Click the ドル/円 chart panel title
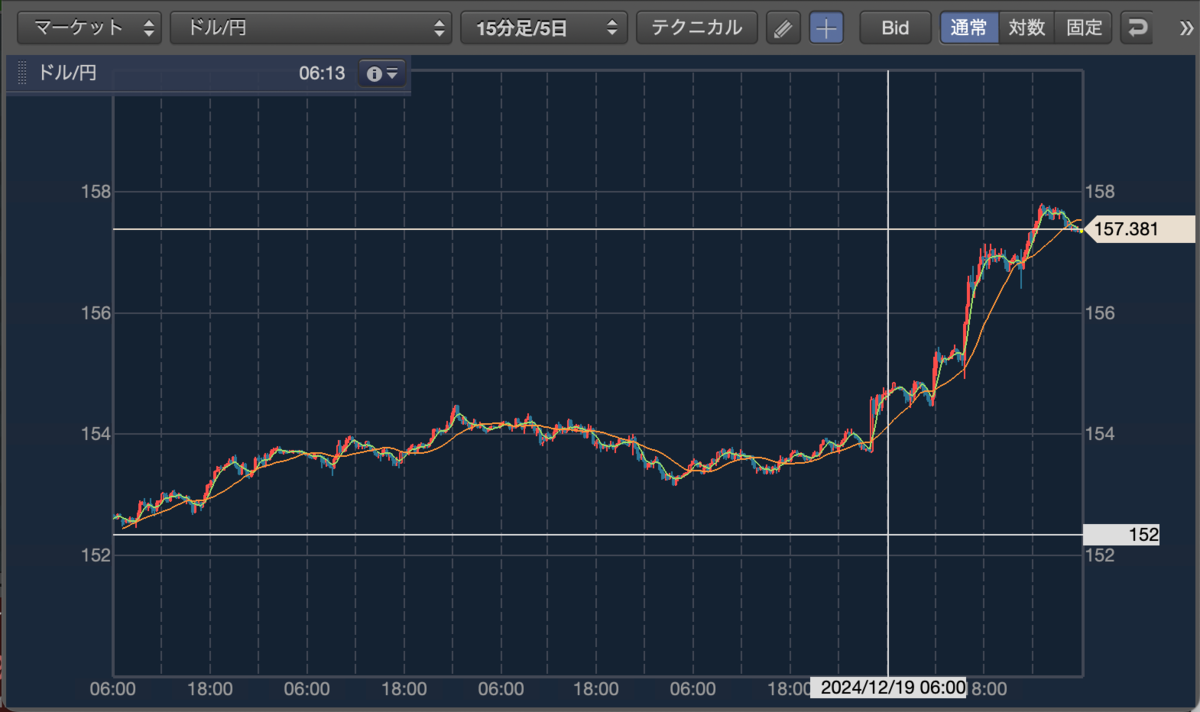The height and width of the screenshot is (712, 1200). (x=67, y=73)
